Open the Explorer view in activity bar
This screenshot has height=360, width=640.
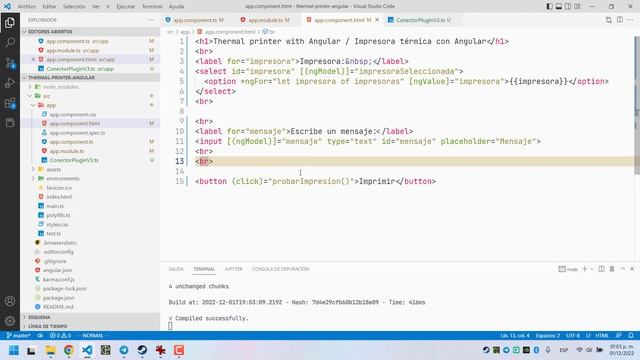pyautogui.click(x=10, y=22)
